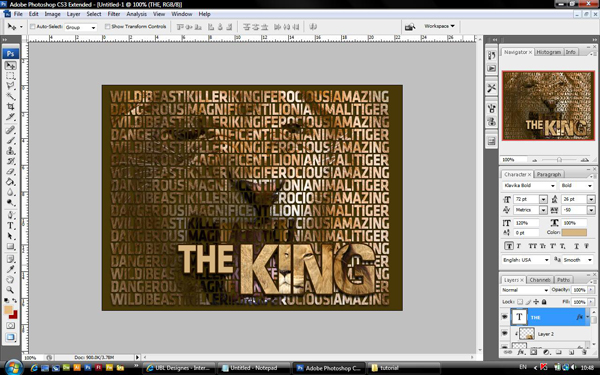Screen dimensions: 600x375
Task: Select the Rectangular Marquee tool
Action: 10,76
